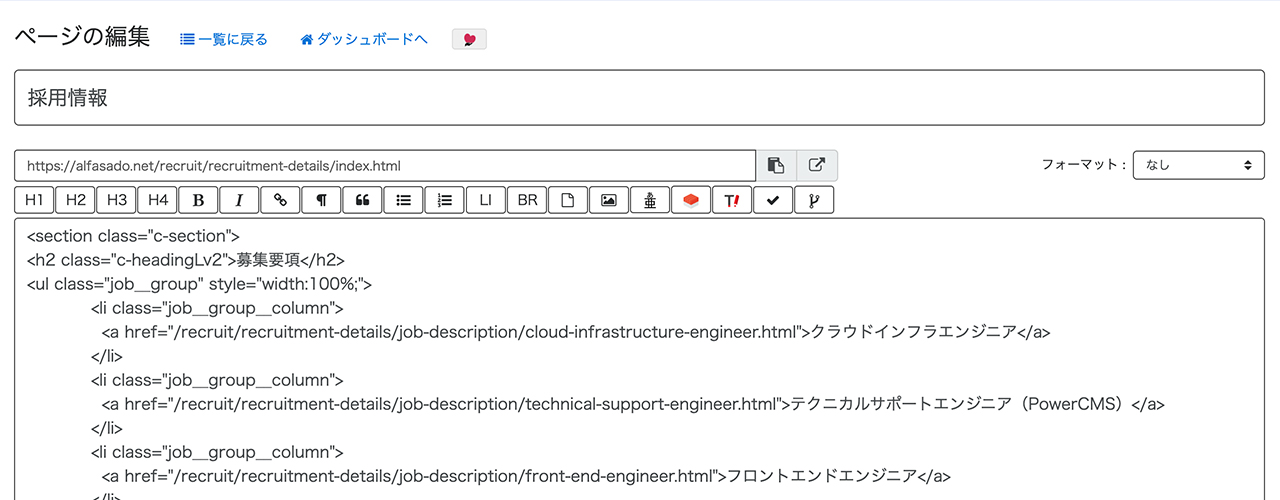Click the heart icon button in the header
This screenshot has height=500, width=1280.
pyautogui.click(x=469, y=39)
